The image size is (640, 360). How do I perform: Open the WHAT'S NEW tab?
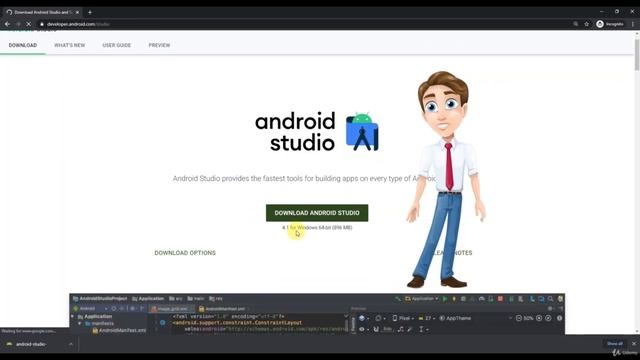pos(70,45)
